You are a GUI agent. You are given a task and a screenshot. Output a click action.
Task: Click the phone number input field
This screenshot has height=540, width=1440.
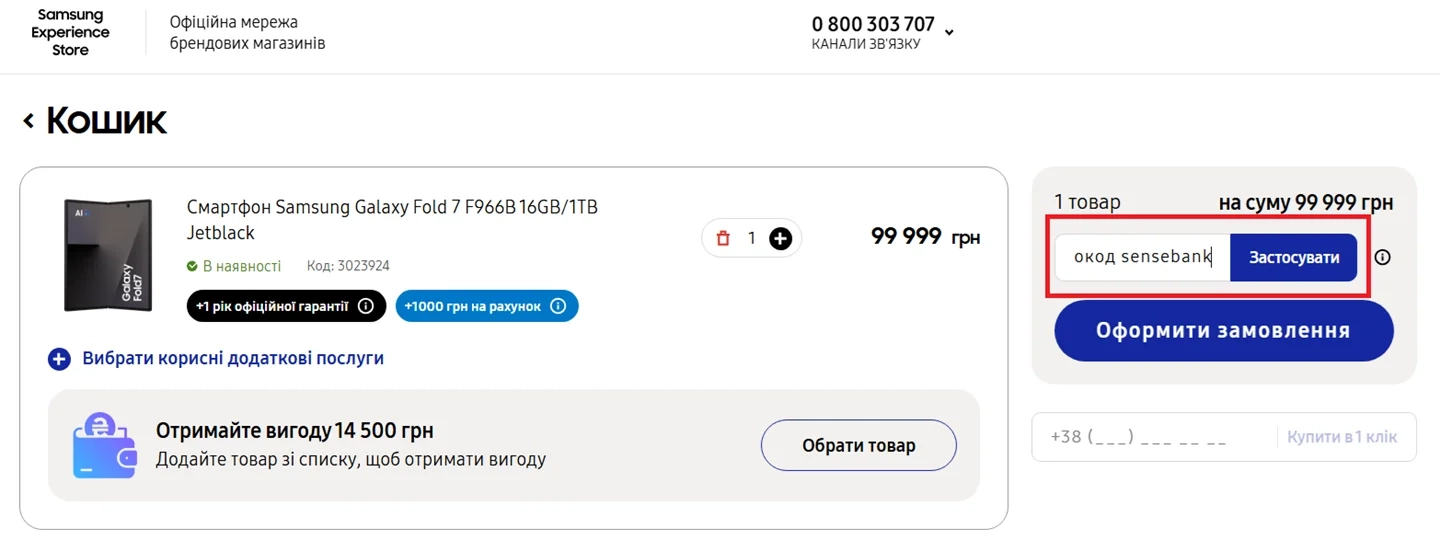[1150, 437]
